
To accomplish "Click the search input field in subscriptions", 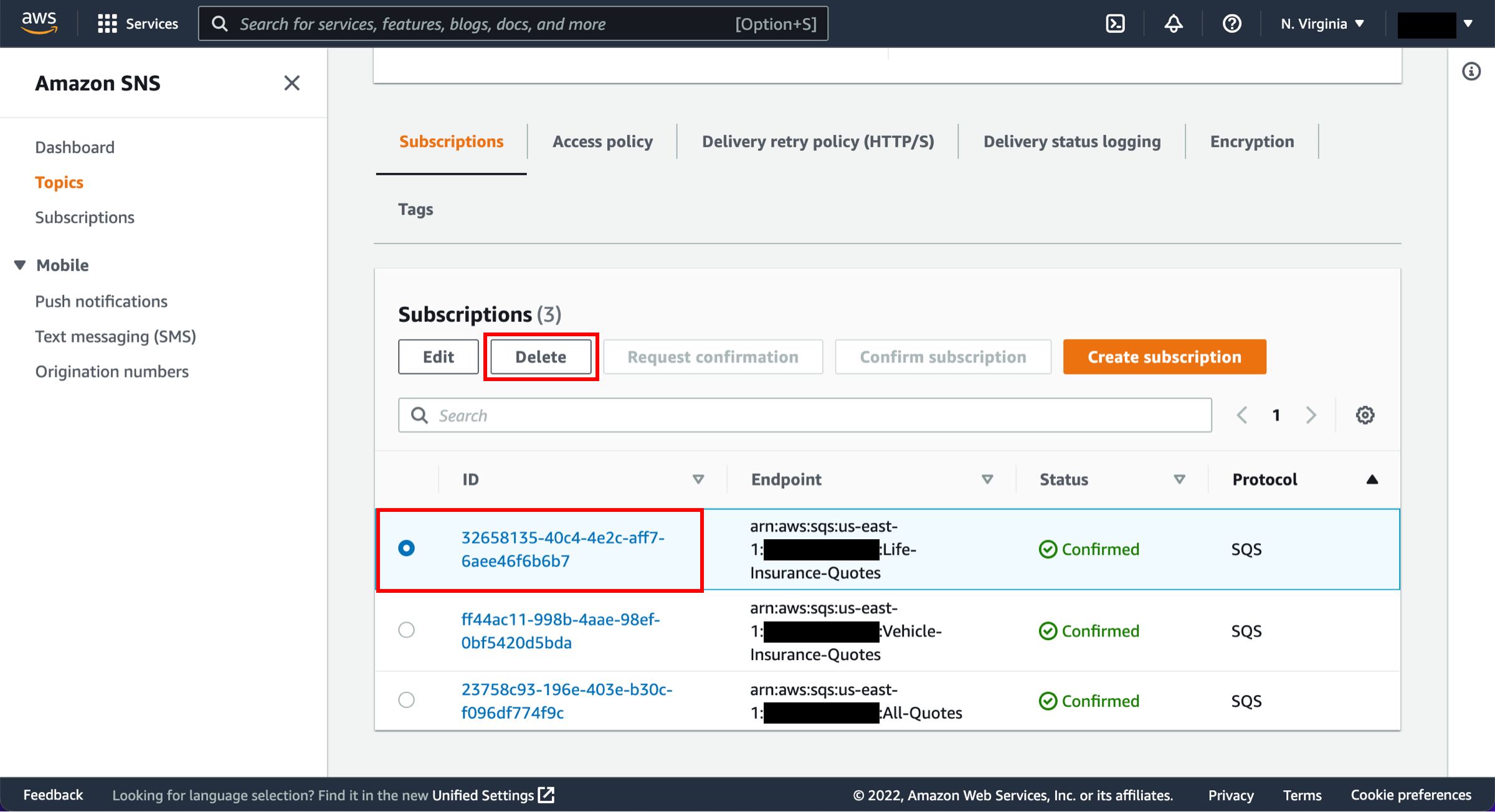I will pyautogui.click(x=805, y=415).
